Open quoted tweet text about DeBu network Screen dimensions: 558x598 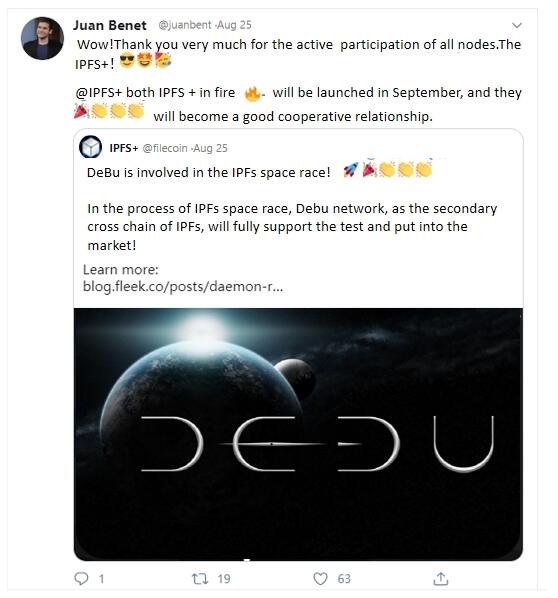(x=292, y=227)
